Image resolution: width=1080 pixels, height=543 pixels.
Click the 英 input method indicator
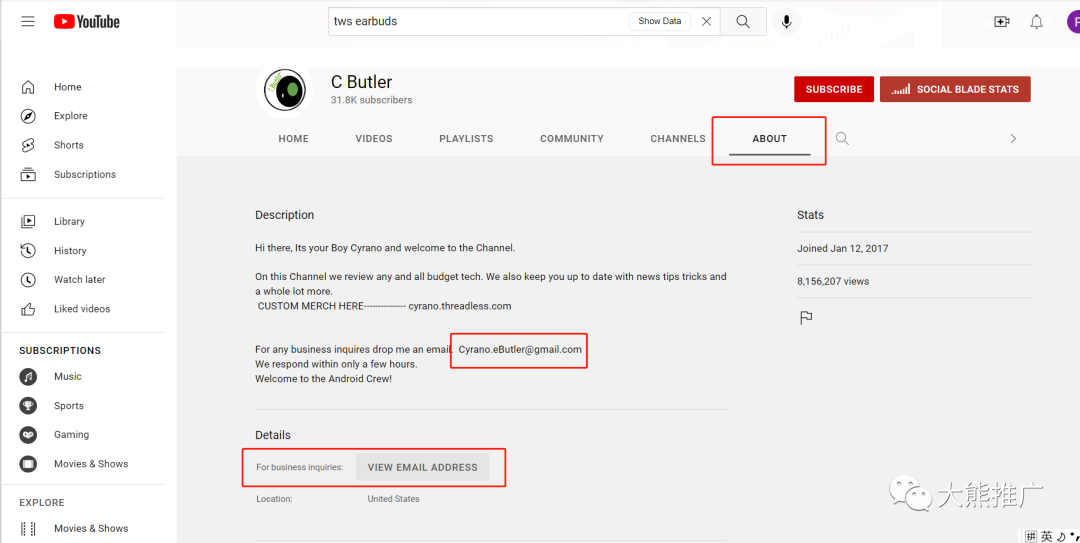tap(1046, 536)
